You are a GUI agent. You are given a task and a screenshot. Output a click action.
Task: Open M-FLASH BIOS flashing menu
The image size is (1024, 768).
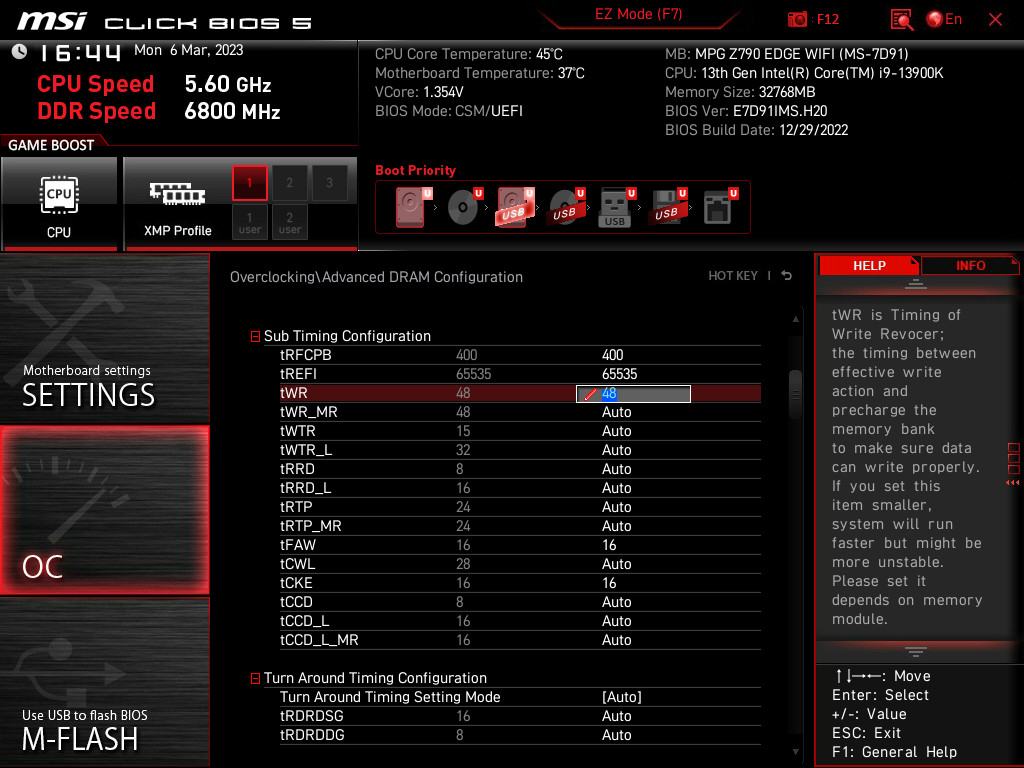coord(104,682)
